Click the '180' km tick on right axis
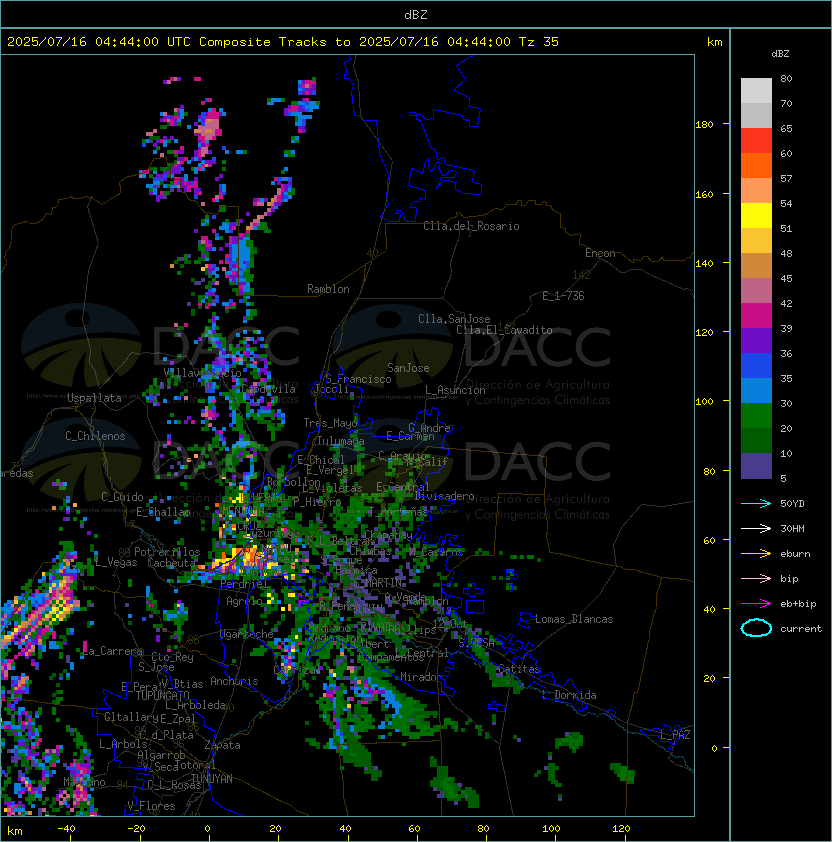Screen dimensions: 832x842 (704, 125)
